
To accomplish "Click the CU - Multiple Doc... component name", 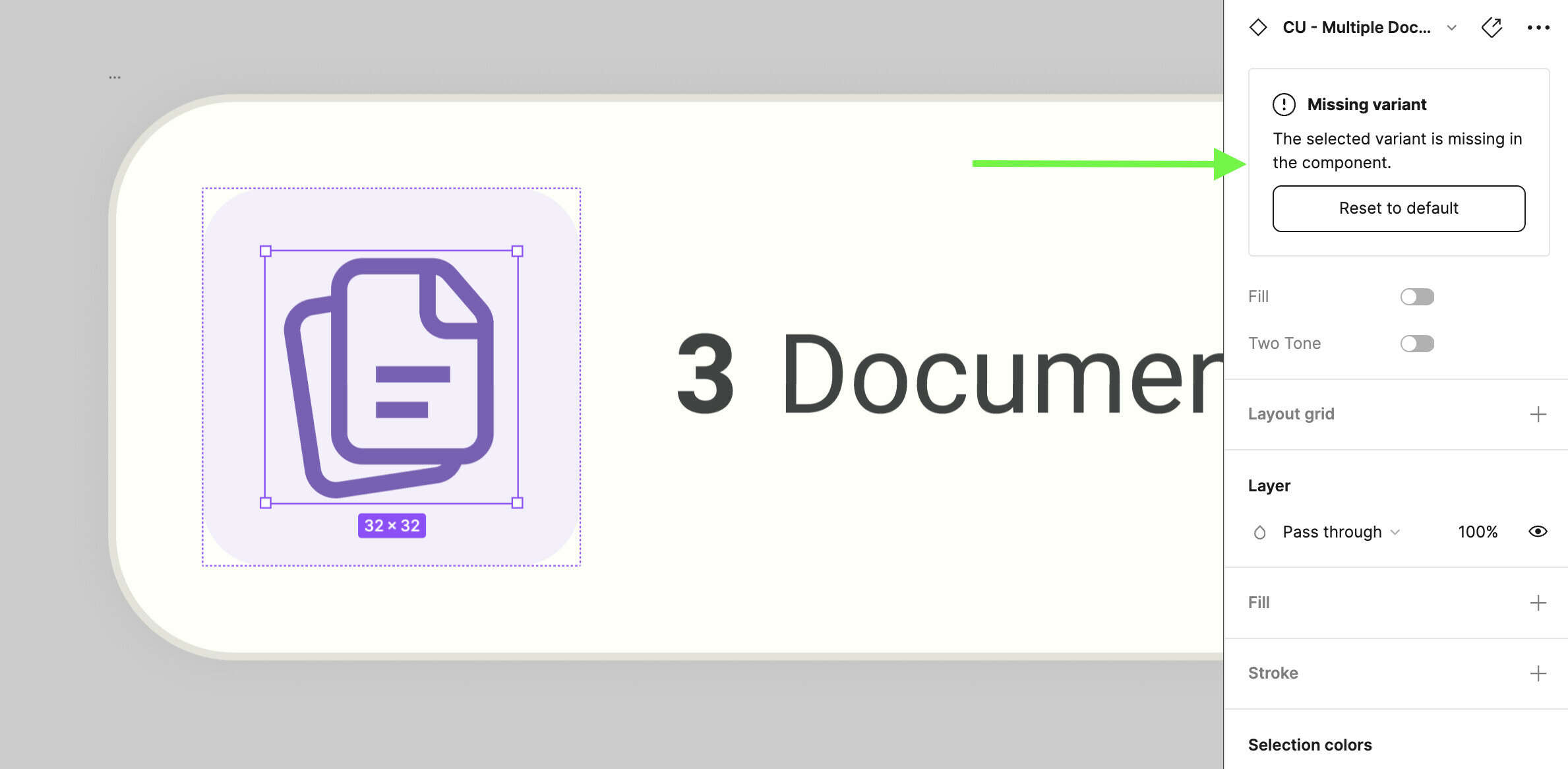I will [x=1370, y=27].
